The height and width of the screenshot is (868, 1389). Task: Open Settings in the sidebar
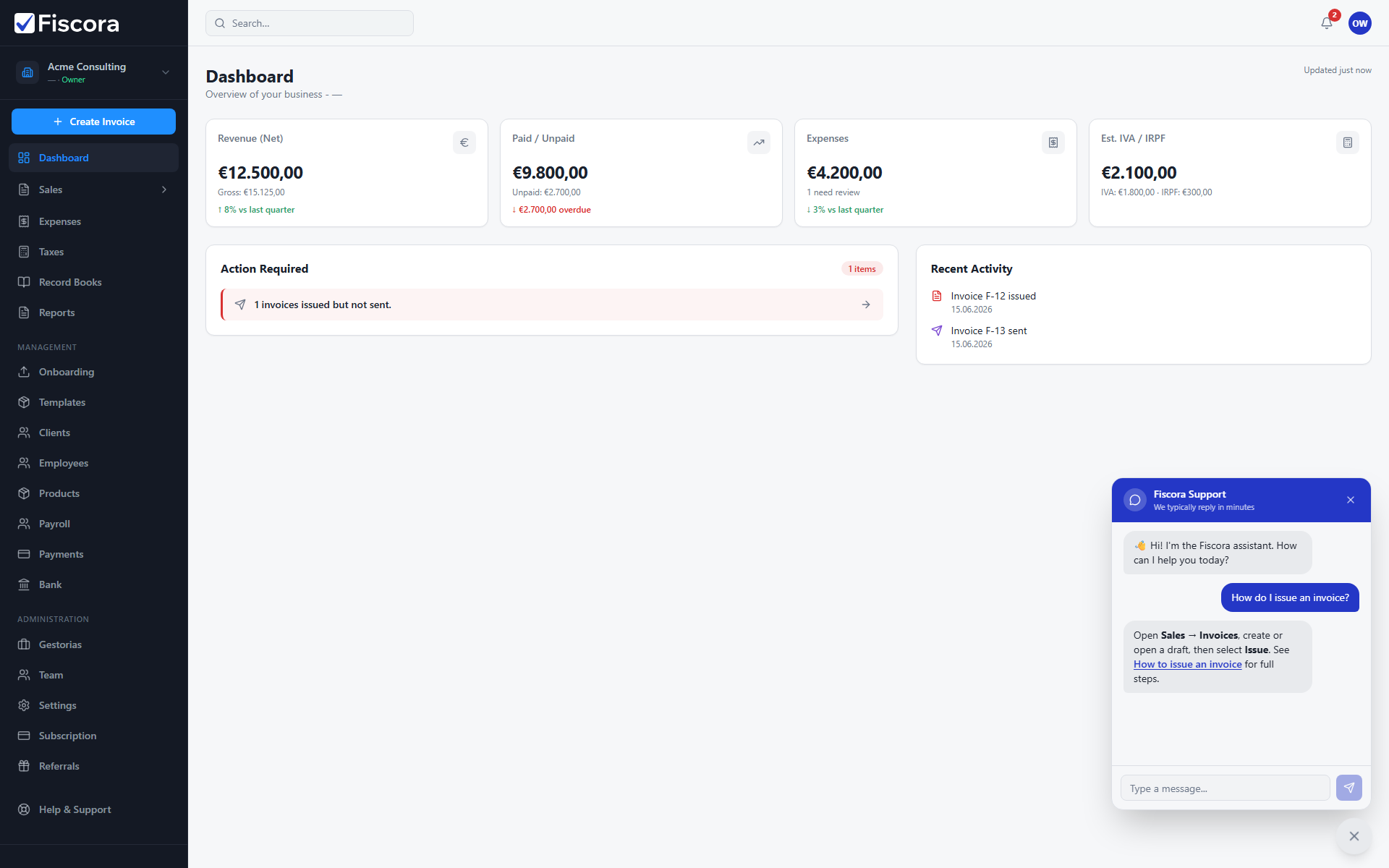pyautogui.click(x=93, y=705)
